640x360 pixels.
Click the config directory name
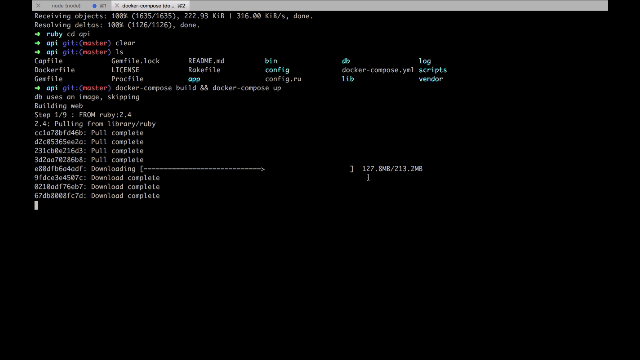[277, 70]
